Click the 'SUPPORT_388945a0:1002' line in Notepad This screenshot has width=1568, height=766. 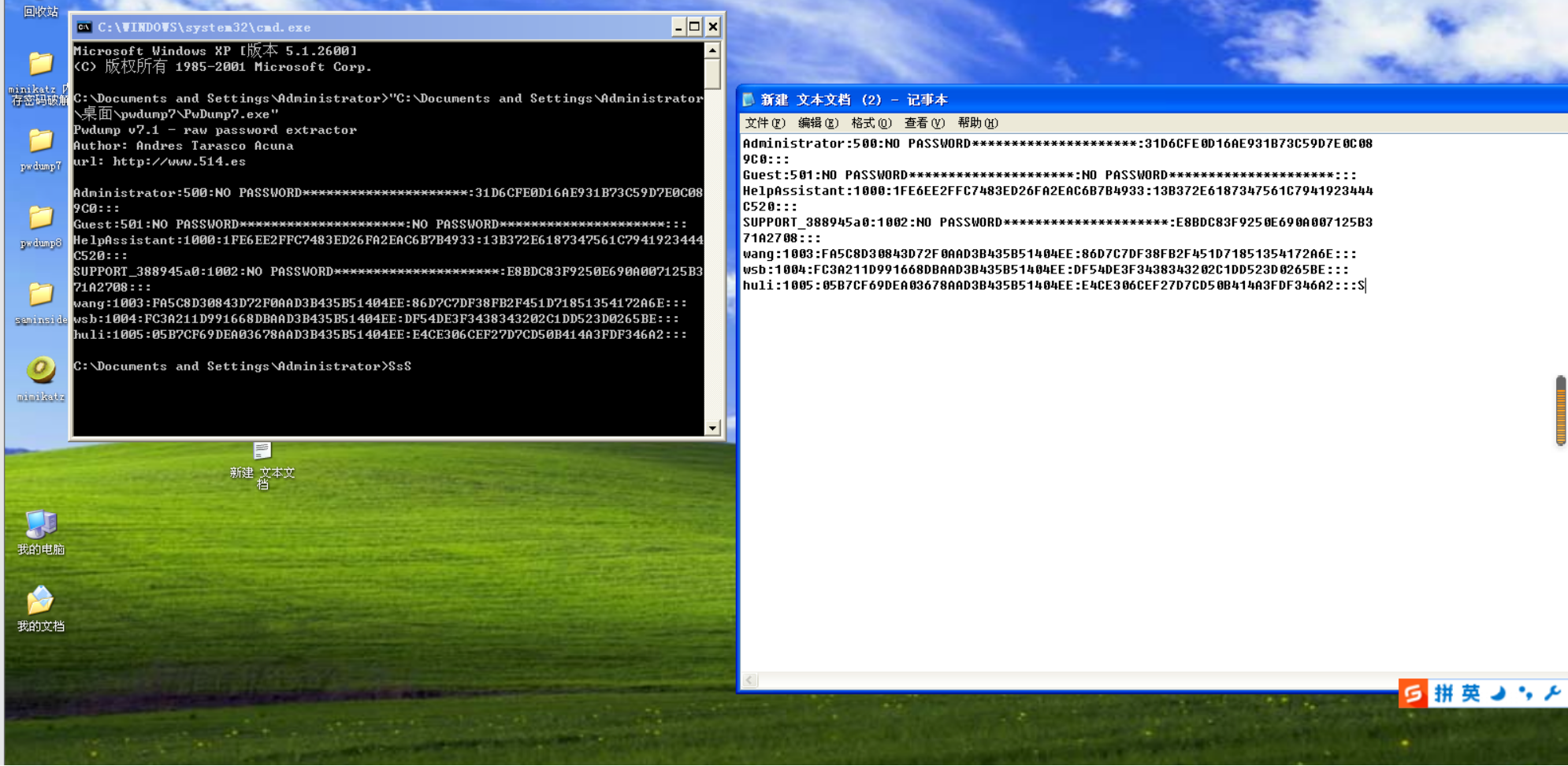(1057, 230)
